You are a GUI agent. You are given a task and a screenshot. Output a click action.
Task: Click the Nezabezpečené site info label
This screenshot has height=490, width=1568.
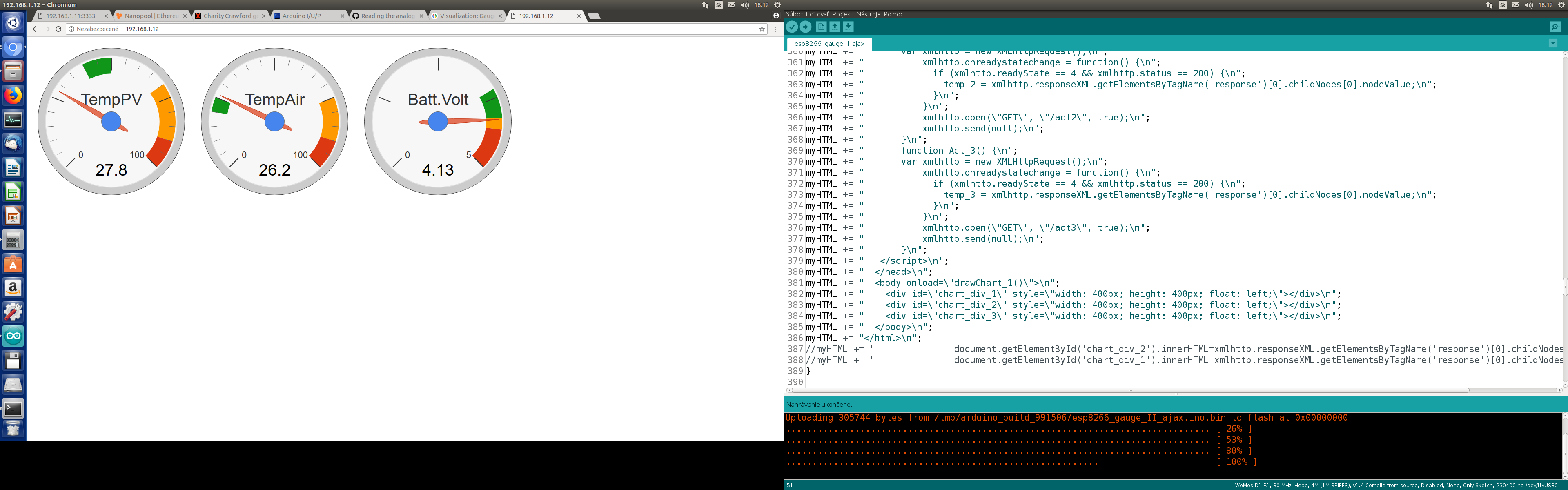[x=97, y=29]
